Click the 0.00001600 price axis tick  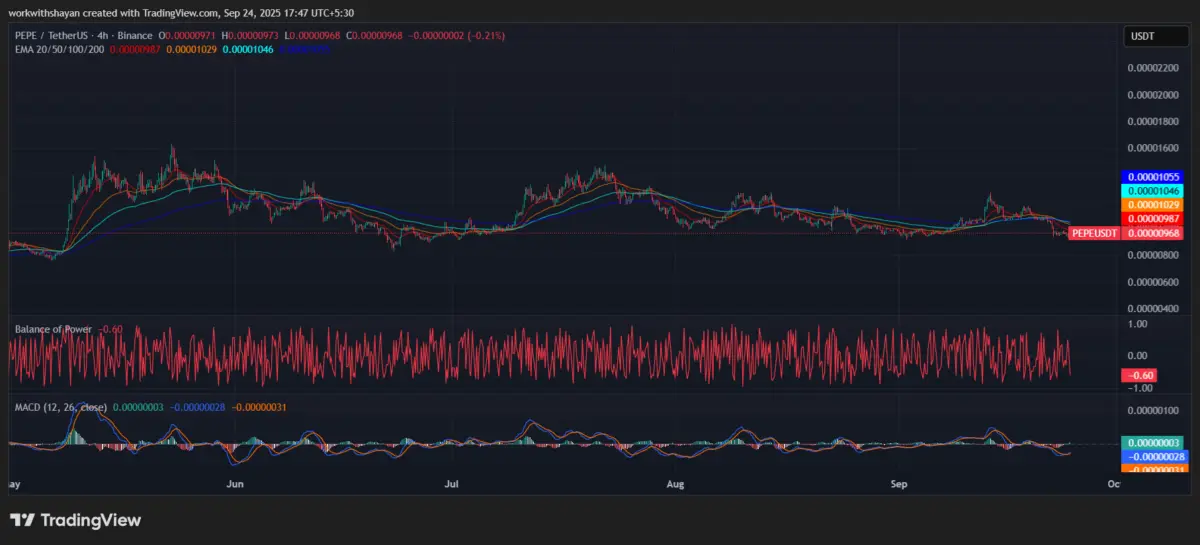(x=1153, y=148)
